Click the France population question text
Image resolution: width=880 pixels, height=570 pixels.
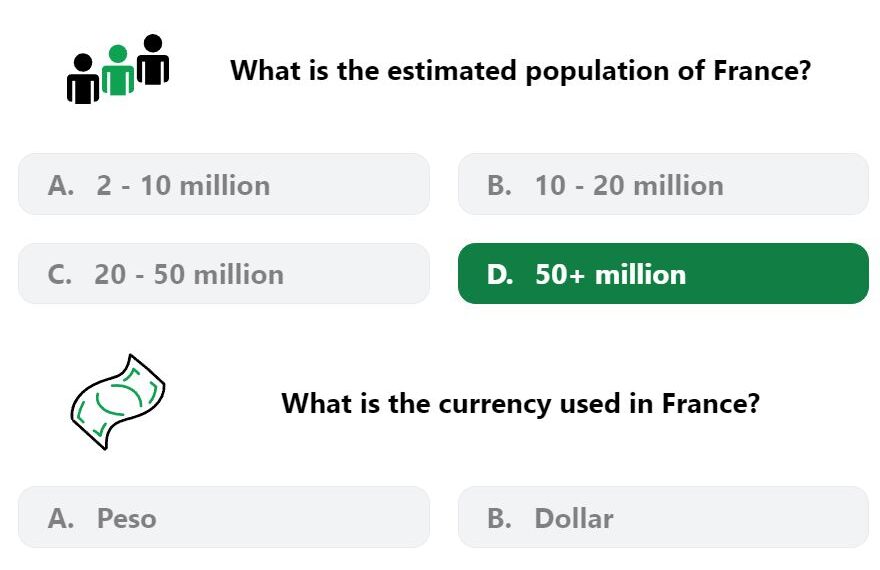point(521,71)
